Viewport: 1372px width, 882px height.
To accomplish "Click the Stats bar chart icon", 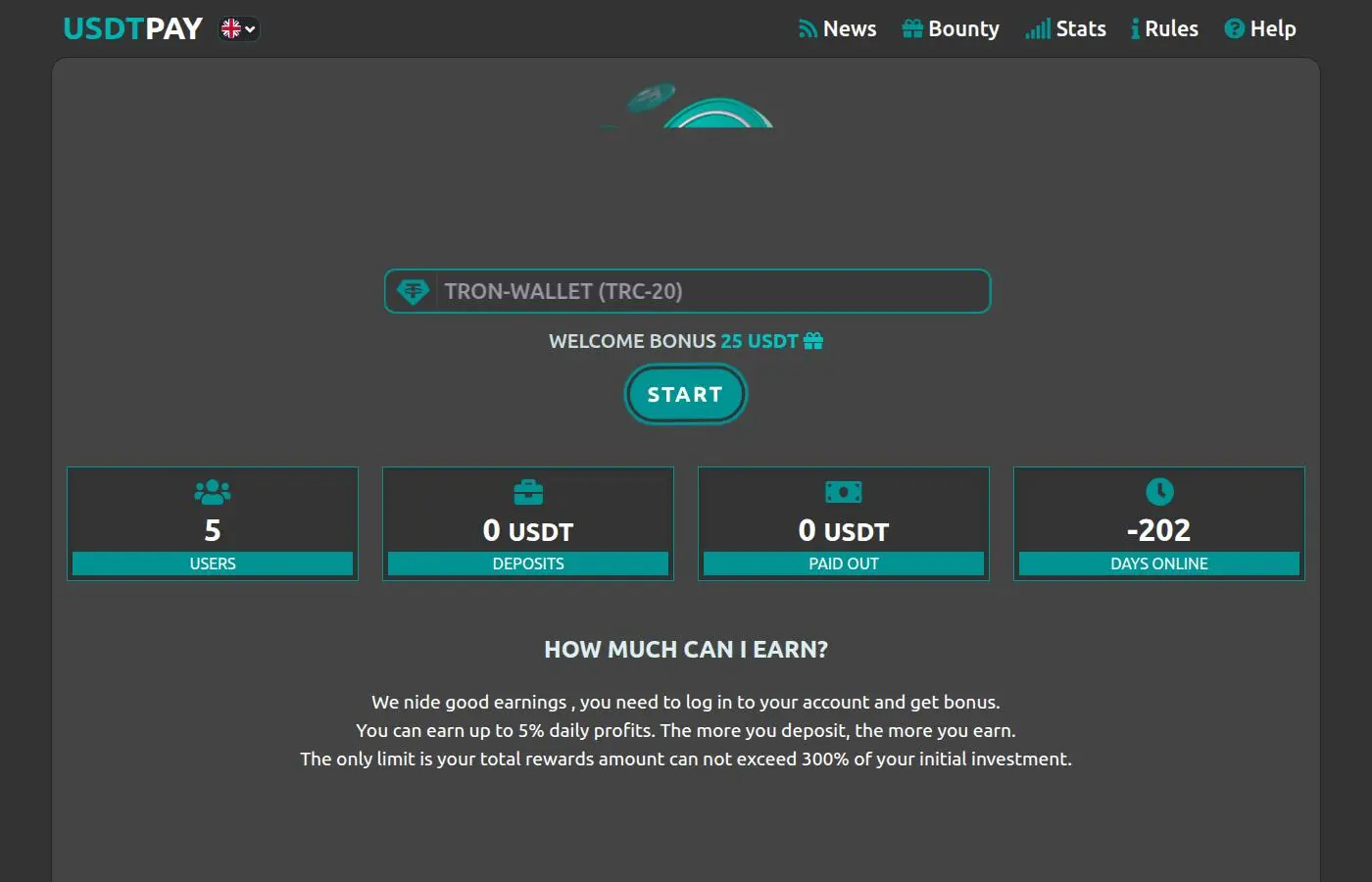I will [1038, 29].
